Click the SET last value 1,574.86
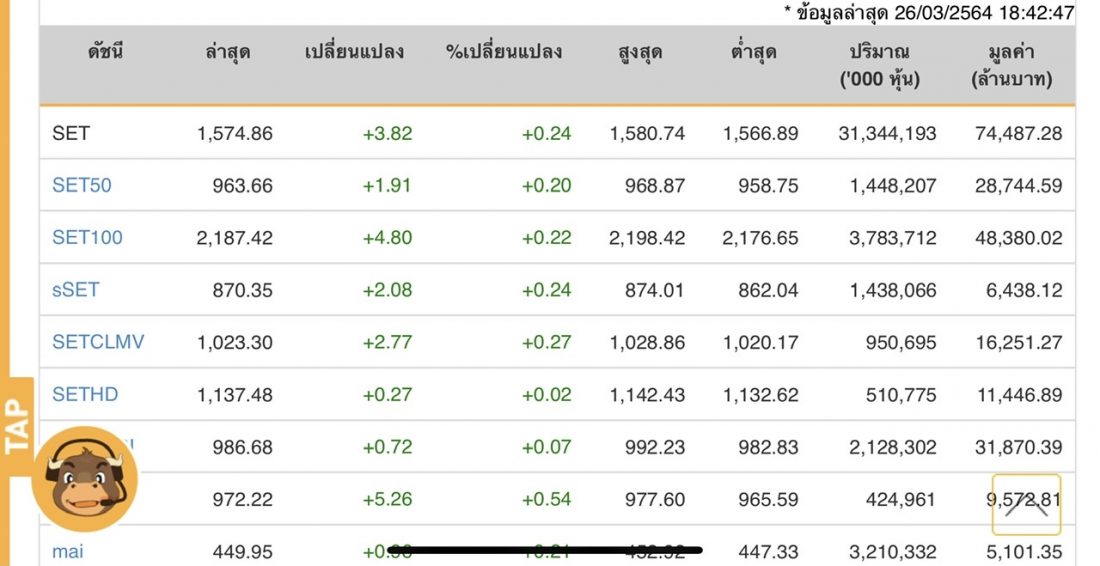1100x566 pixels. click(234, 133)
